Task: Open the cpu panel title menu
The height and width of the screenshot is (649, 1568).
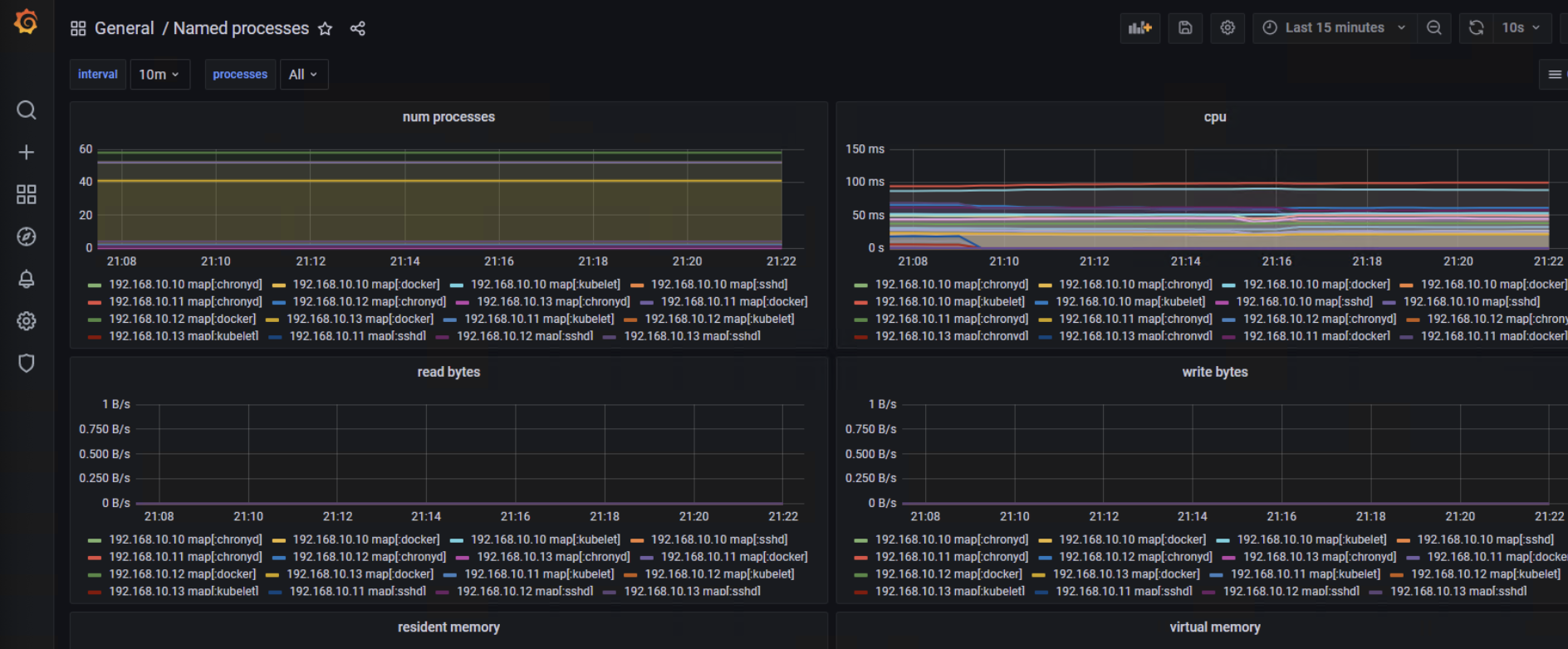Action: pyautogui.click(x=1214, y=117)
